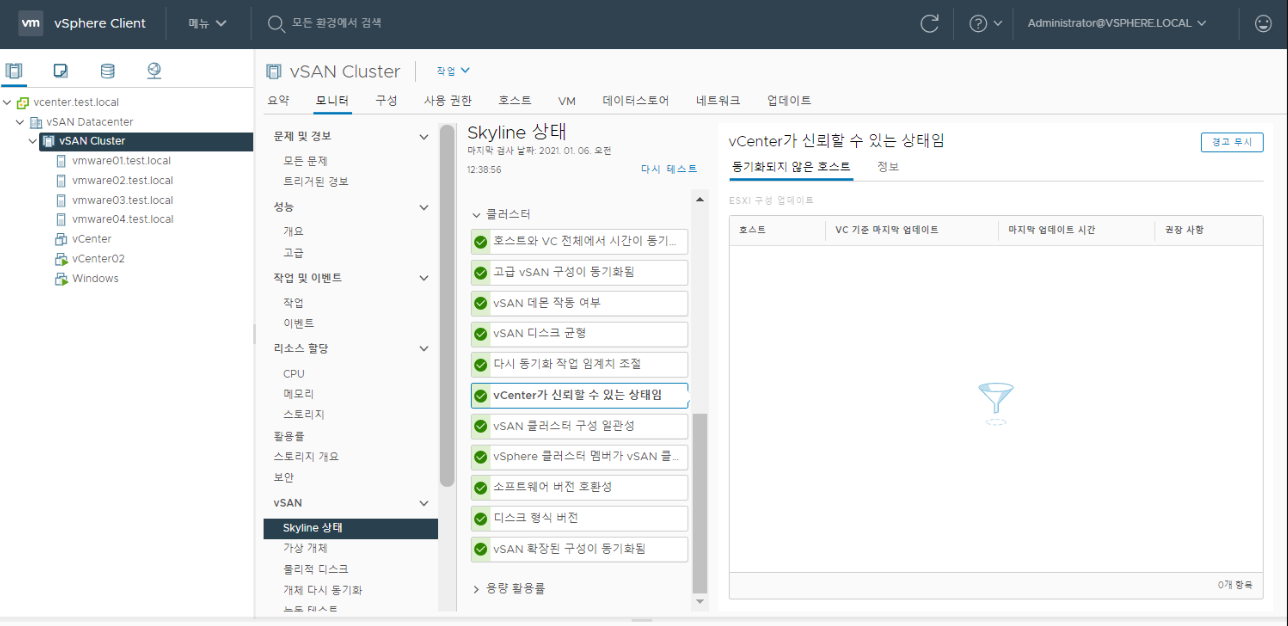Collapse 성능 section

424,207
